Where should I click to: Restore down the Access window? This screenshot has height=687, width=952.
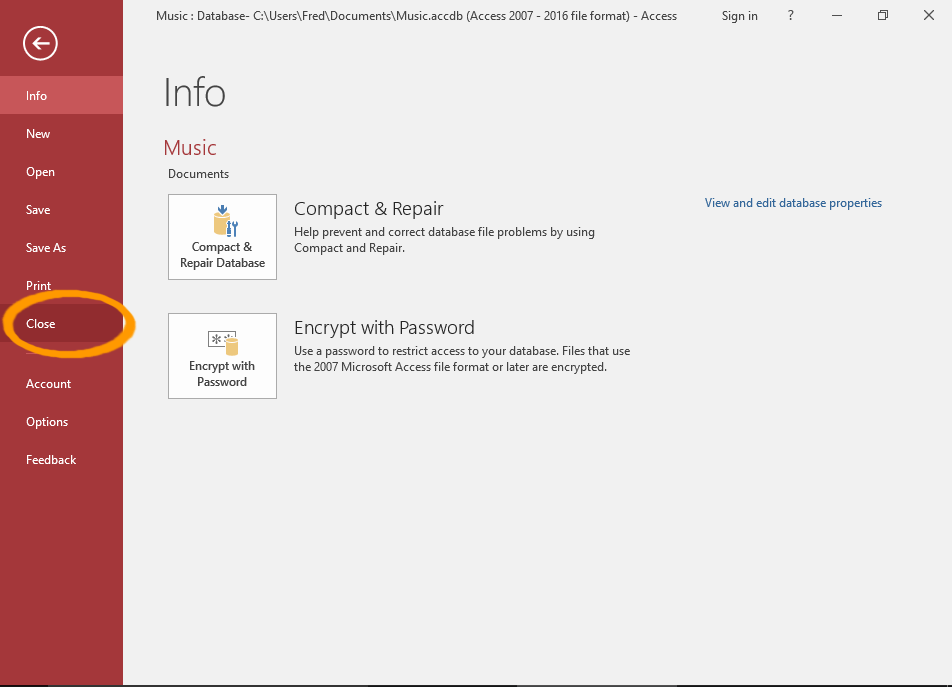point(883,15)
